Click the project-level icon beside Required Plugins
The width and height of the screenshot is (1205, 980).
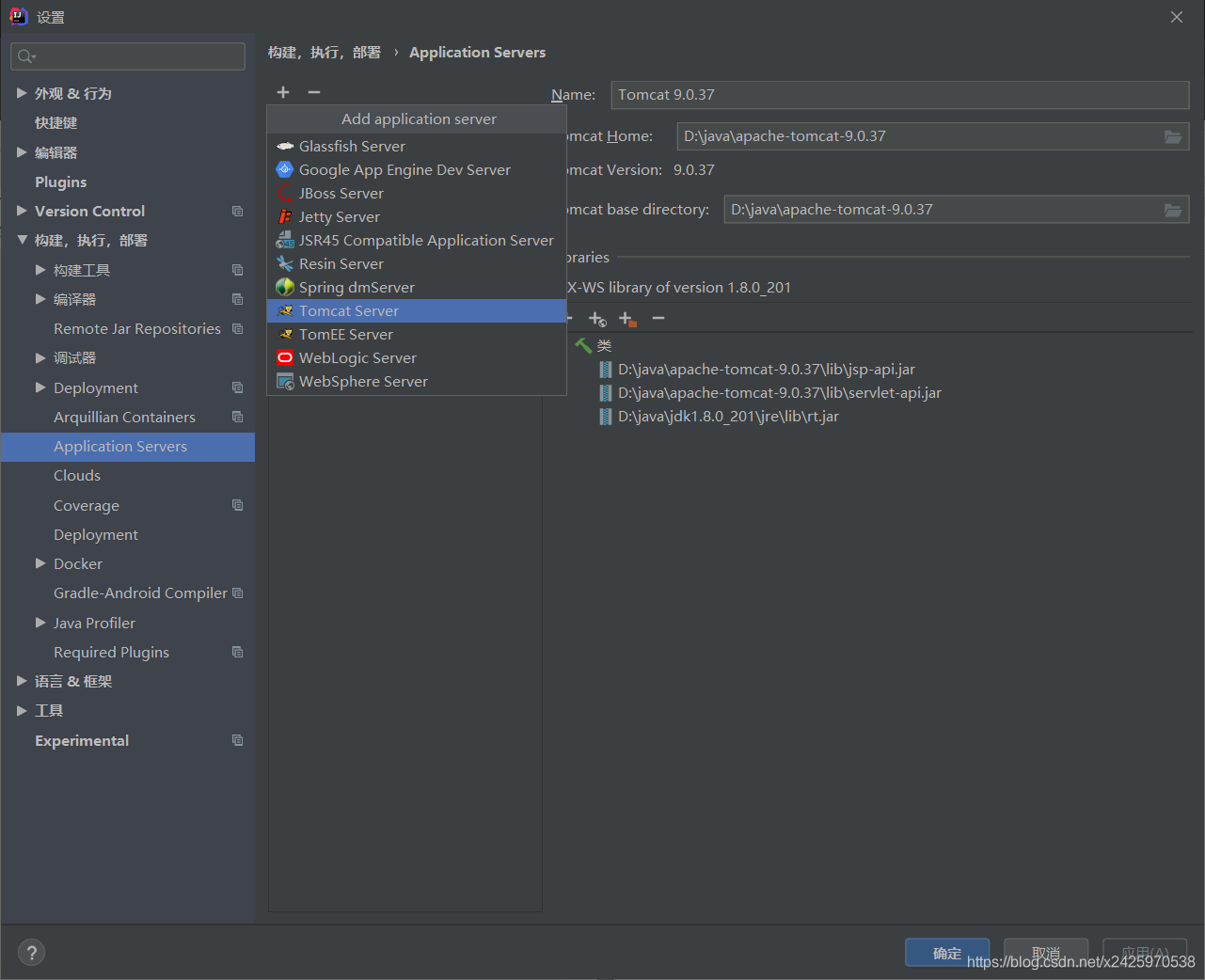[238, 652]
